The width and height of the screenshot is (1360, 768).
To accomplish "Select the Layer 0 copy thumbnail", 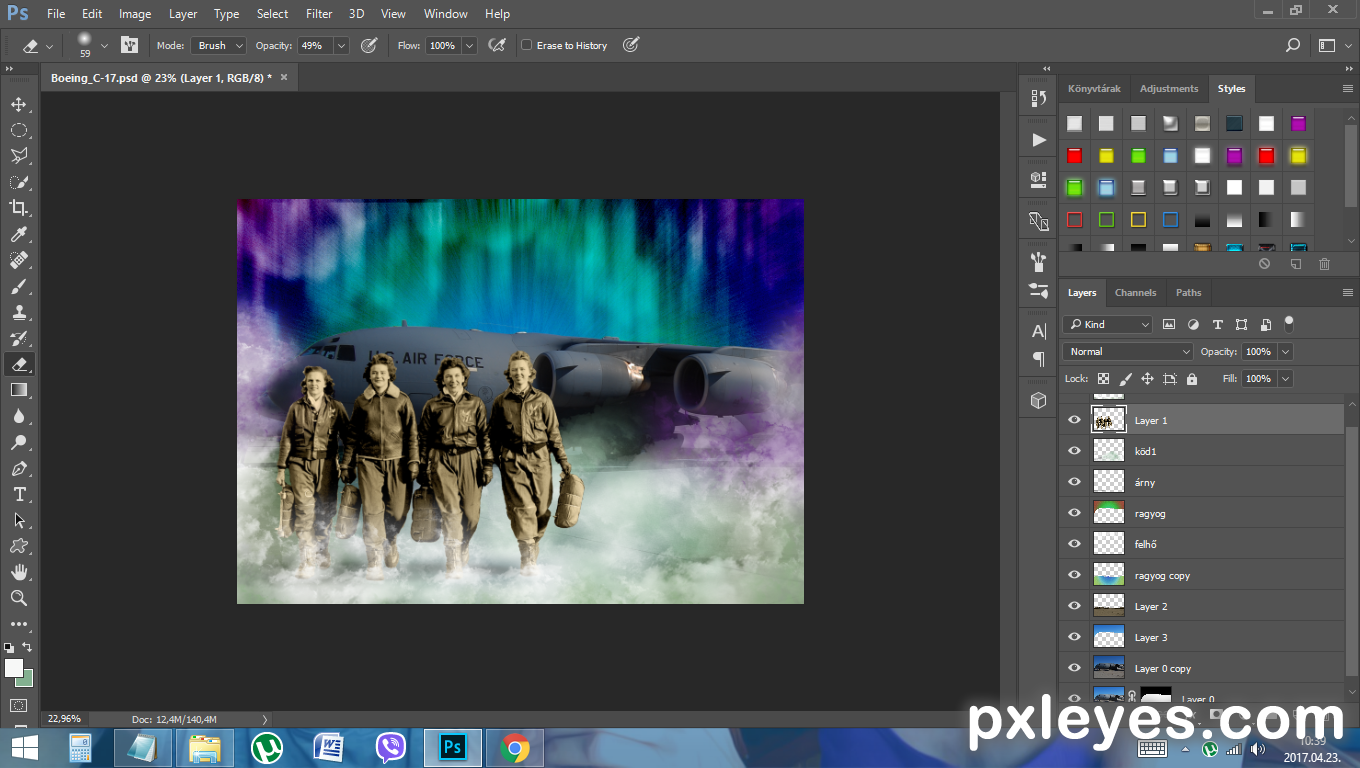I will [x=1109, y=668].
